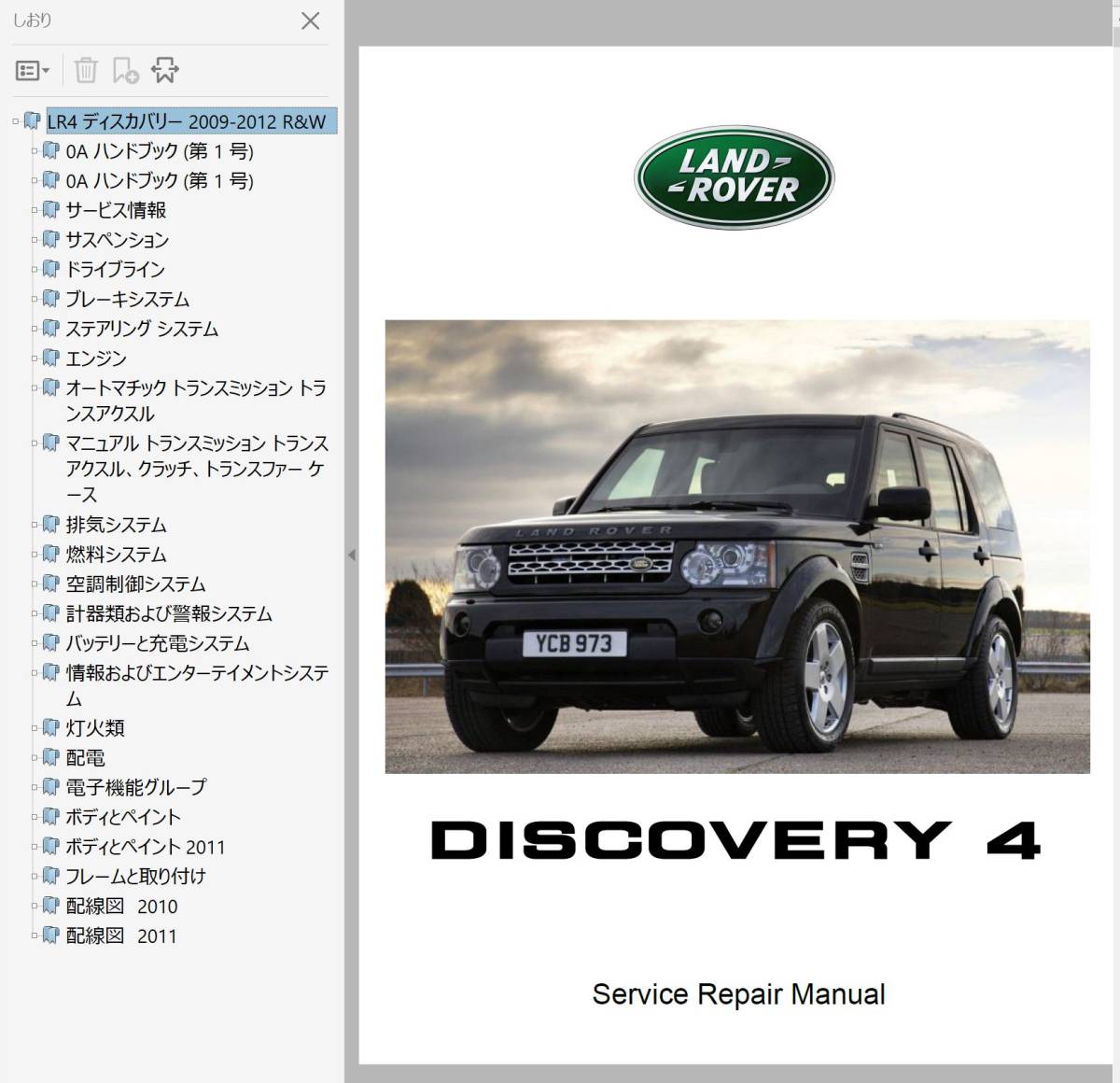Screen dimensions: 1120x1083
Task: Open the bookmark options dropdown menu
Action: [x=33, y=70]
